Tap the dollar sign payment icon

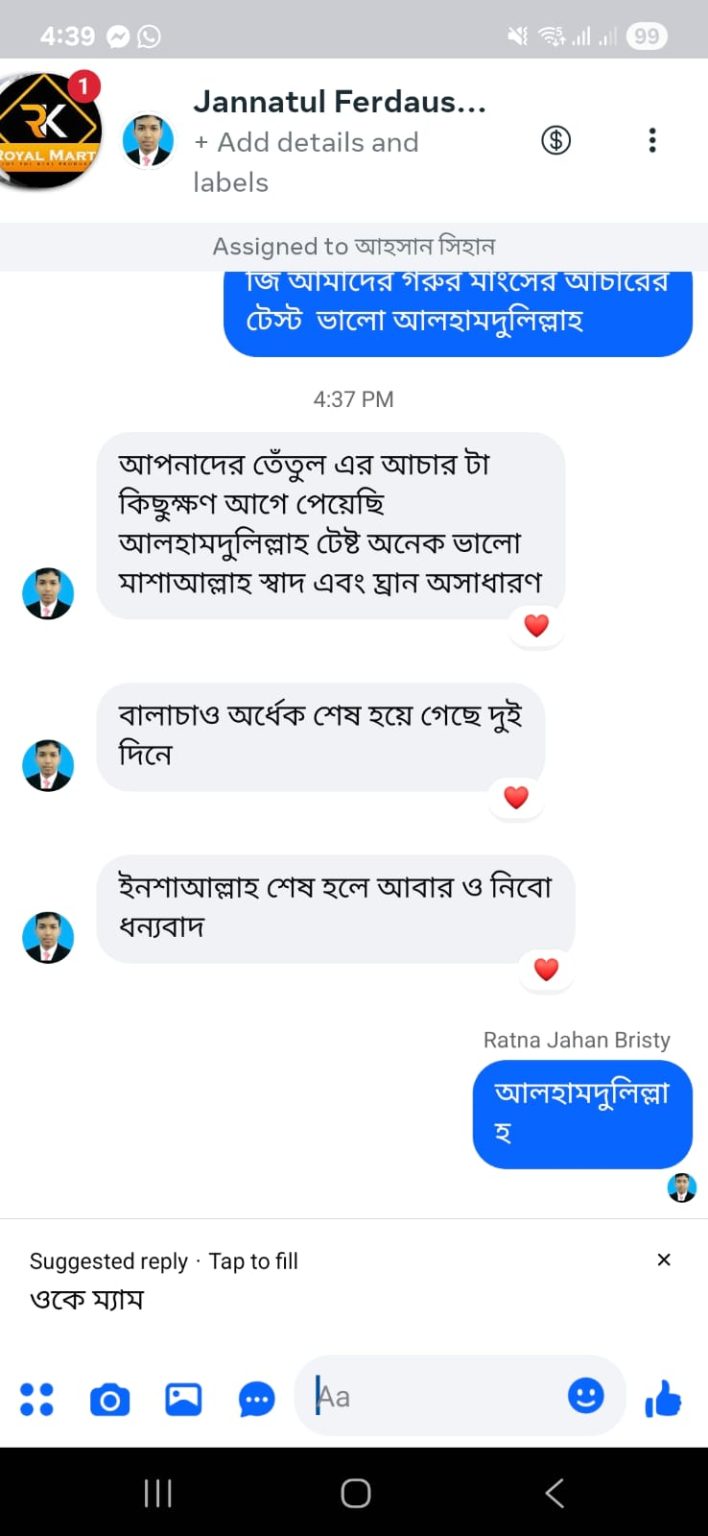[x=556, y=140]
